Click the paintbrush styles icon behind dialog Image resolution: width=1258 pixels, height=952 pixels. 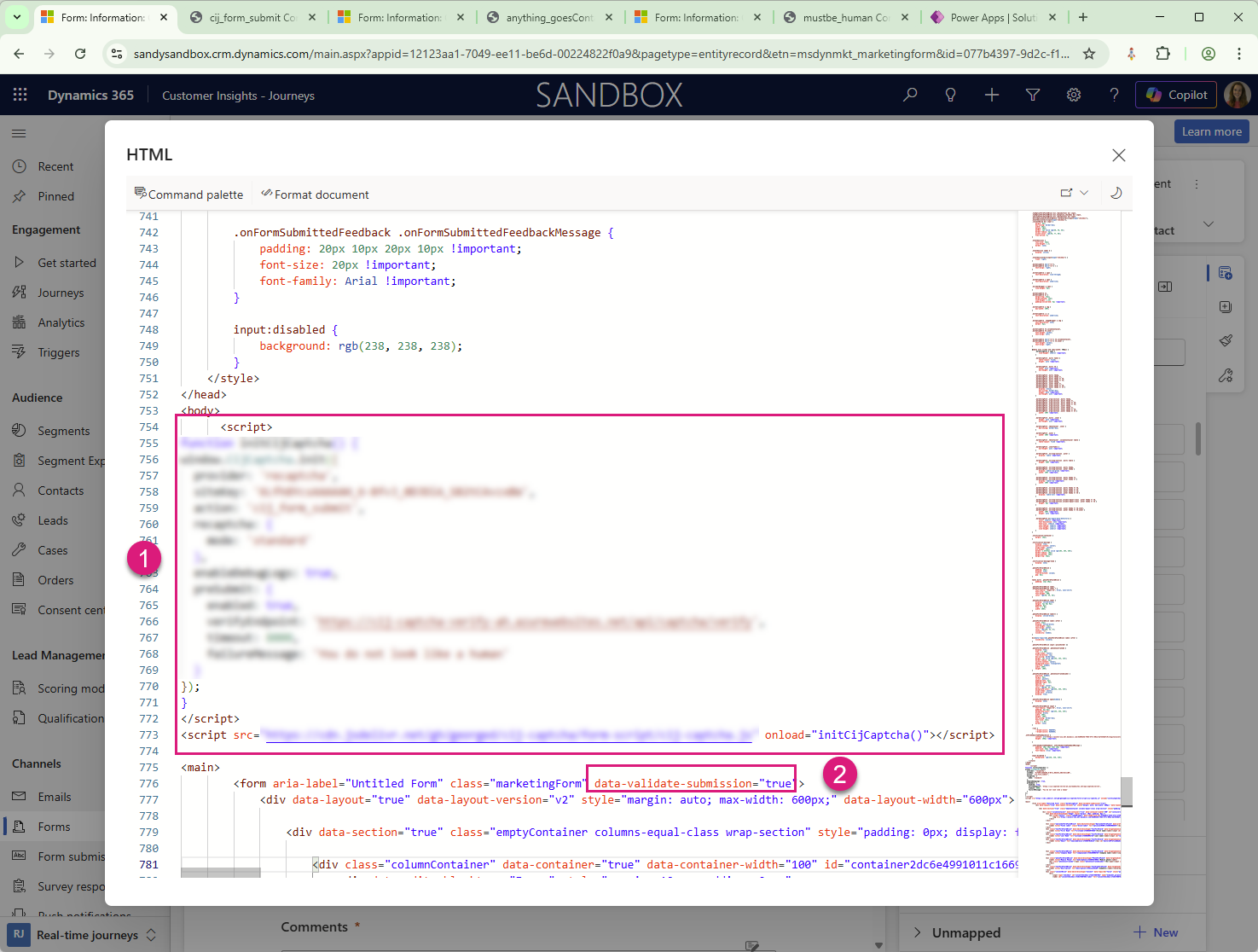(x=1226, y=340)
